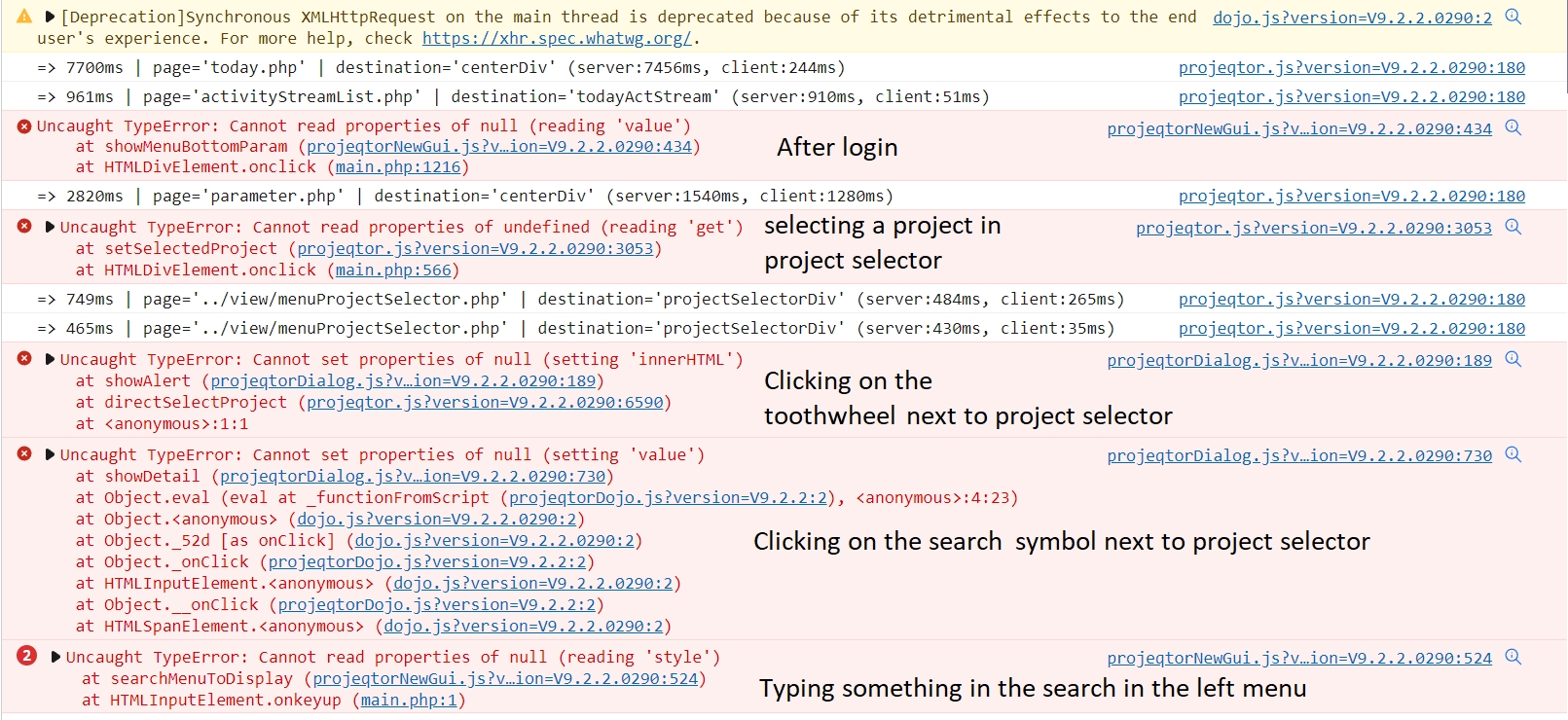Image resolution: width=1568 pixels, height=720 pixels.
Task: Click the yellow warning triangle icon
Action: (24, 17)
